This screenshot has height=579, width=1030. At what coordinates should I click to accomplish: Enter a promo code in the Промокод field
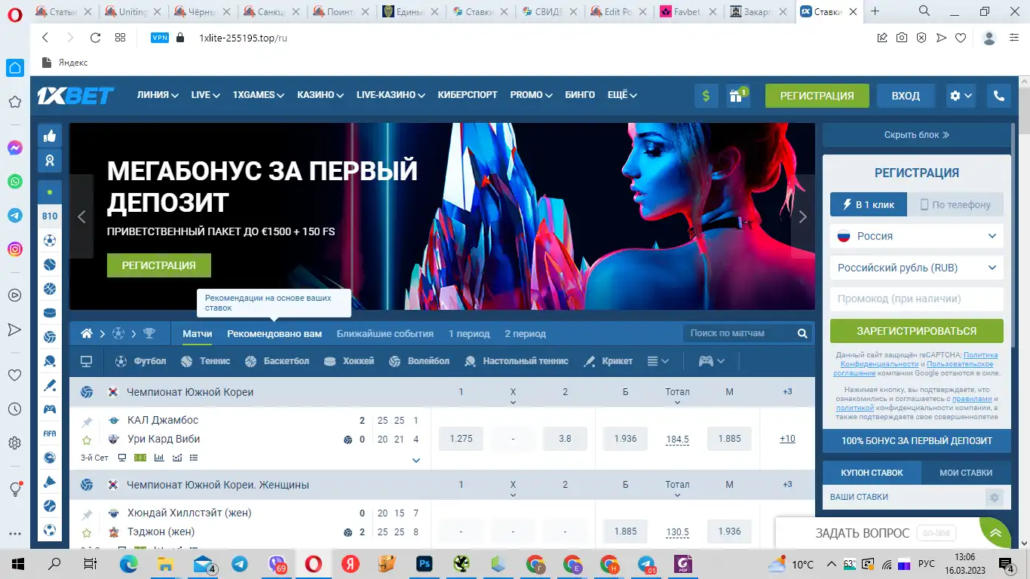tap(915, 298)
